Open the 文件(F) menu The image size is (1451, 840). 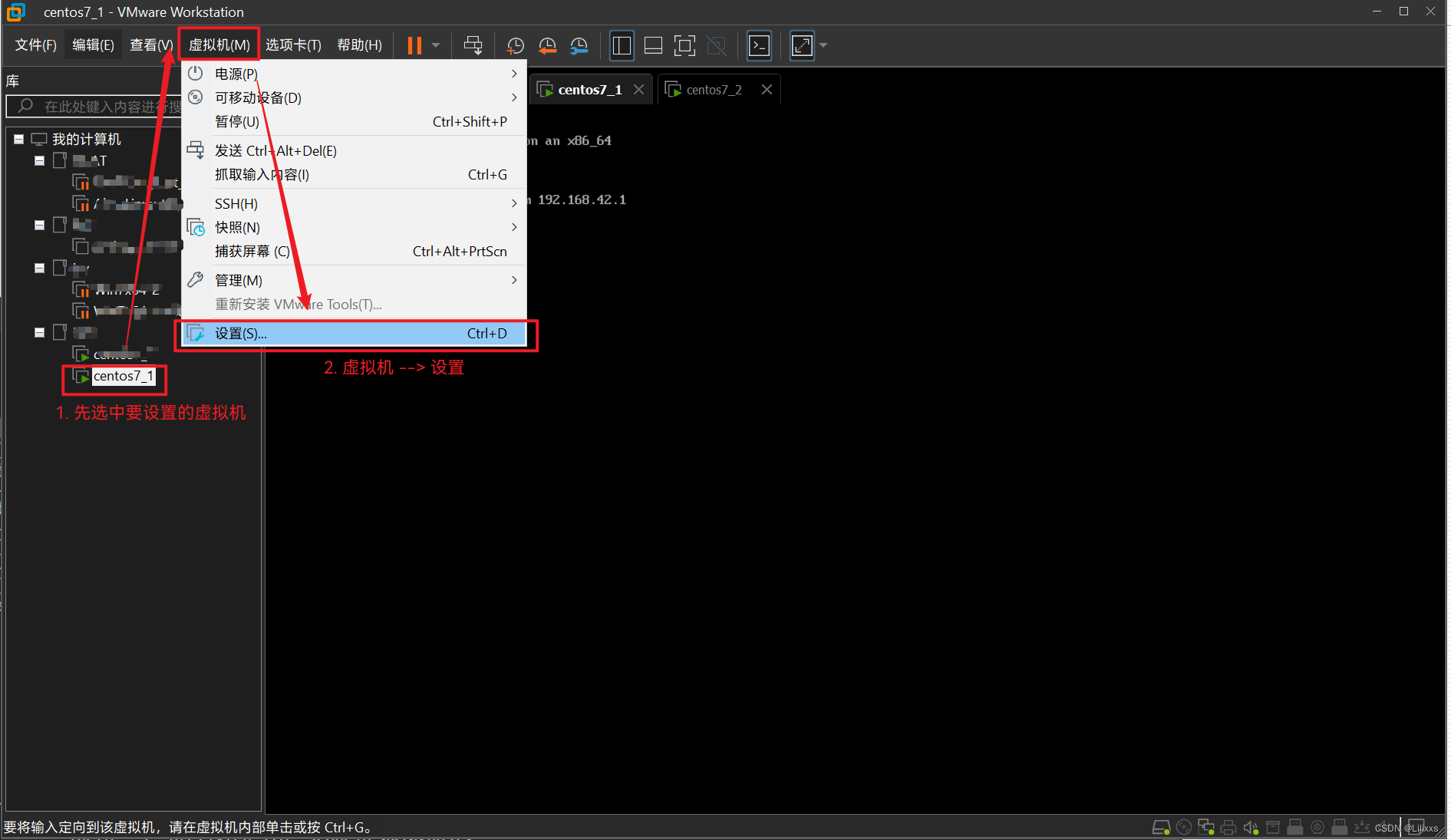point(36,45)
